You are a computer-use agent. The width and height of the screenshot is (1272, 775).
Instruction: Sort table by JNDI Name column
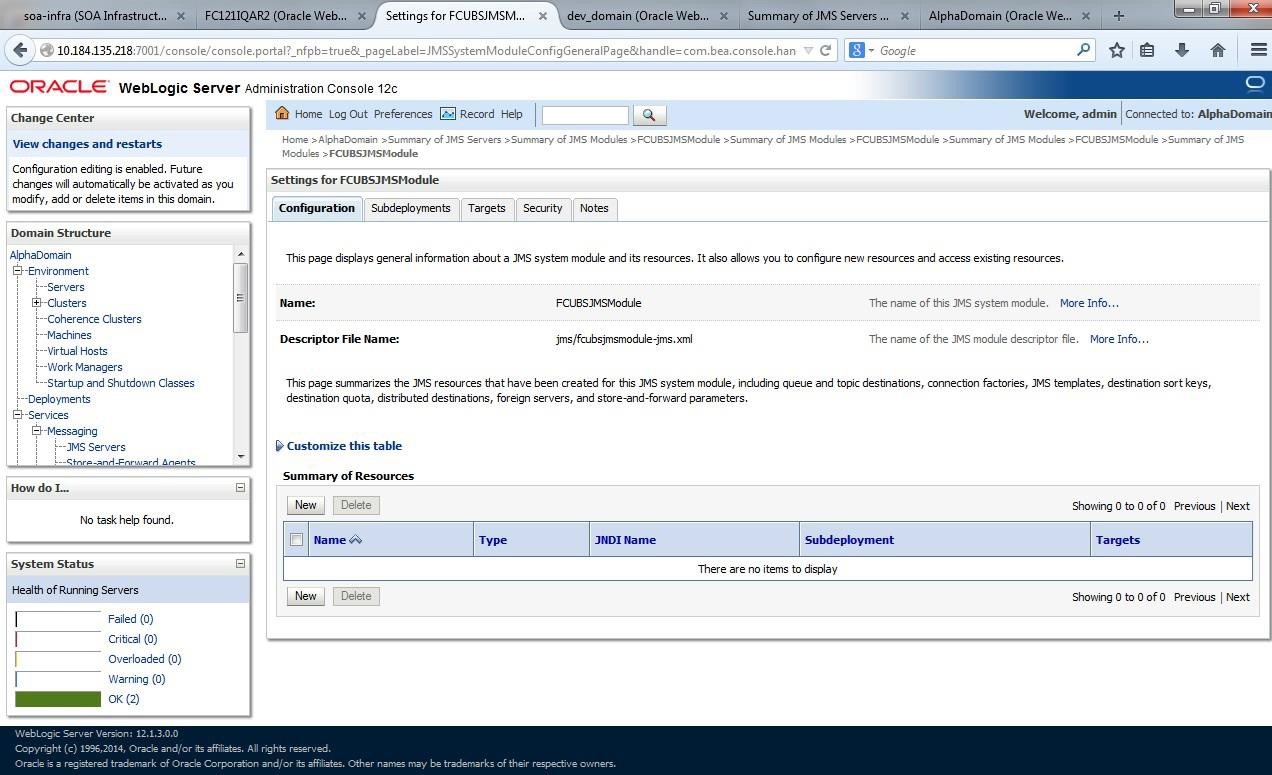pos(625,540)
